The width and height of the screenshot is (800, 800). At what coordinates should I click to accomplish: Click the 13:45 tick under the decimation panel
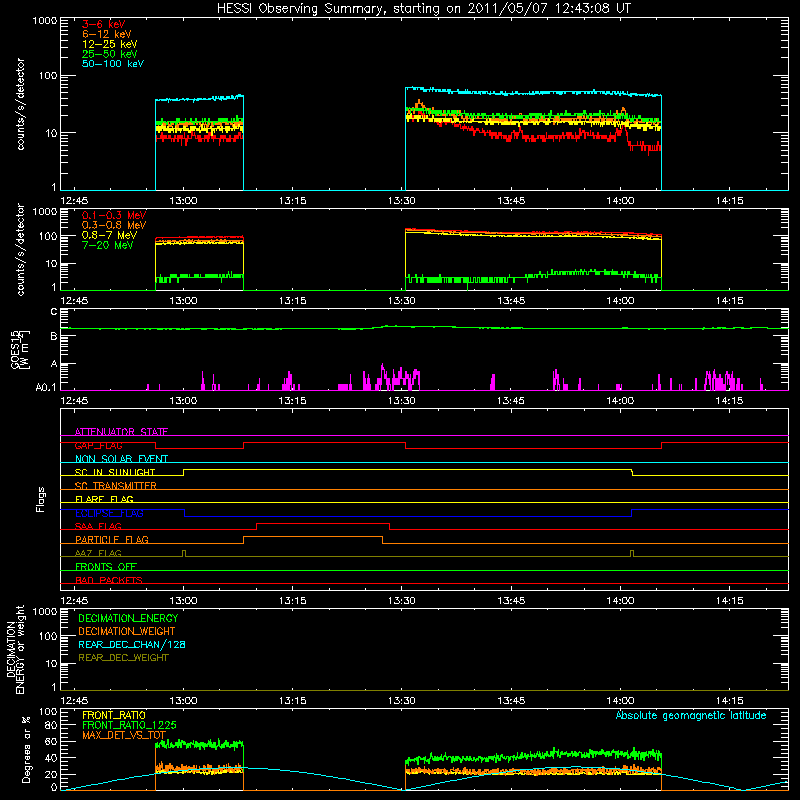pyautogui.click(x=511, y=701)
